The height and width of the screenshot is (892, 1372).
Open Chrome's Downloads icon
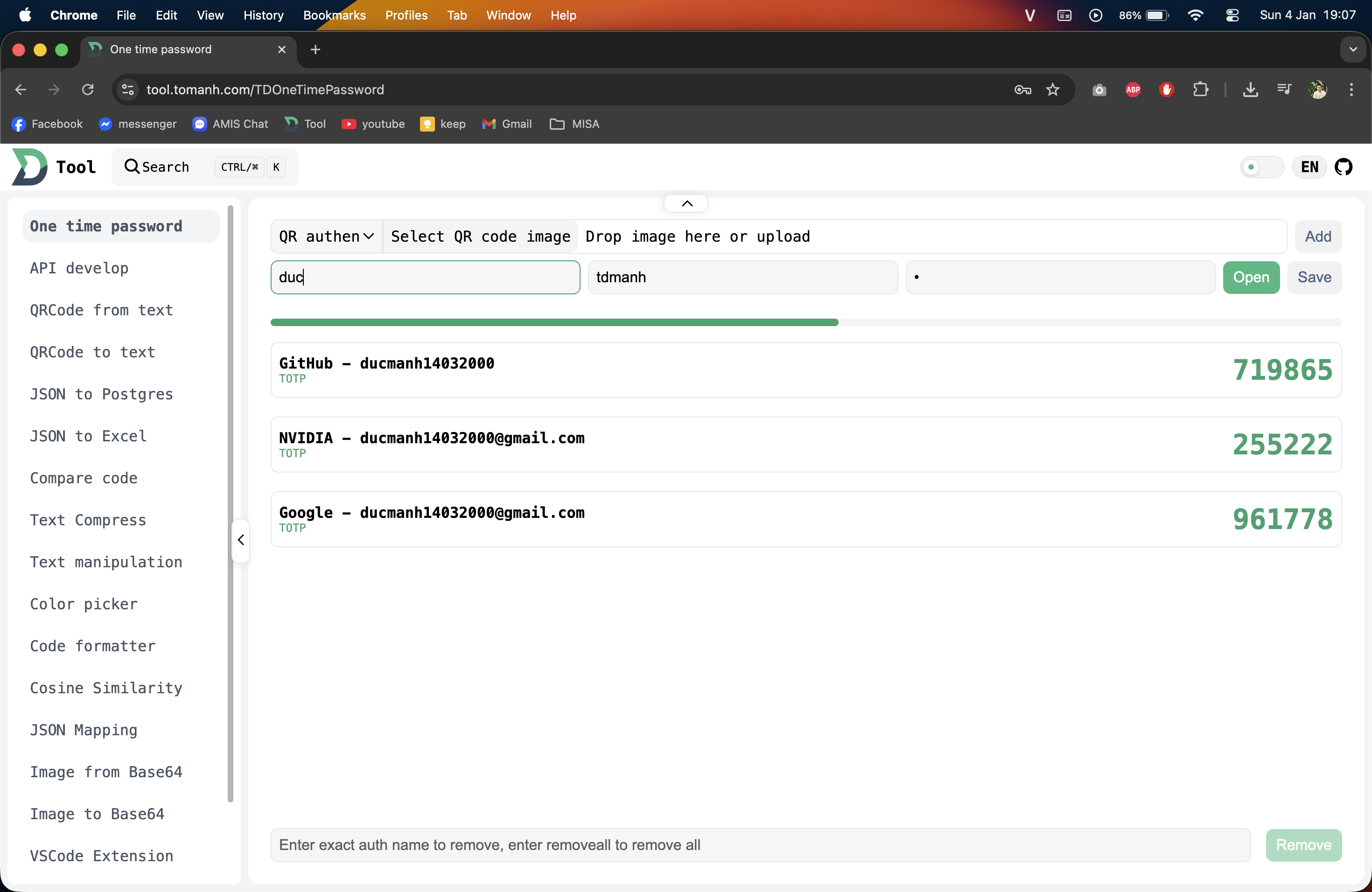click(1250, 90)
